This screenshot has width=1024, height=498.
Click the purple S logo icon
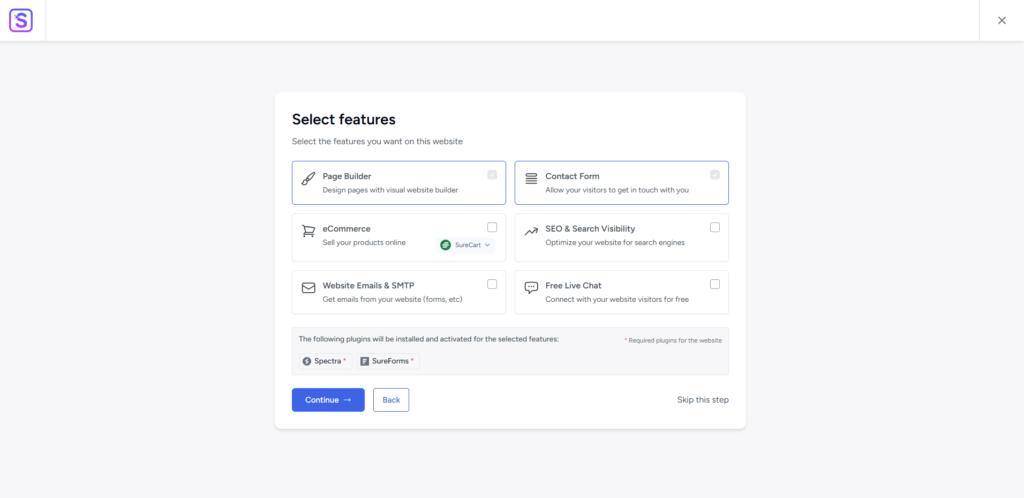[21, 20]
